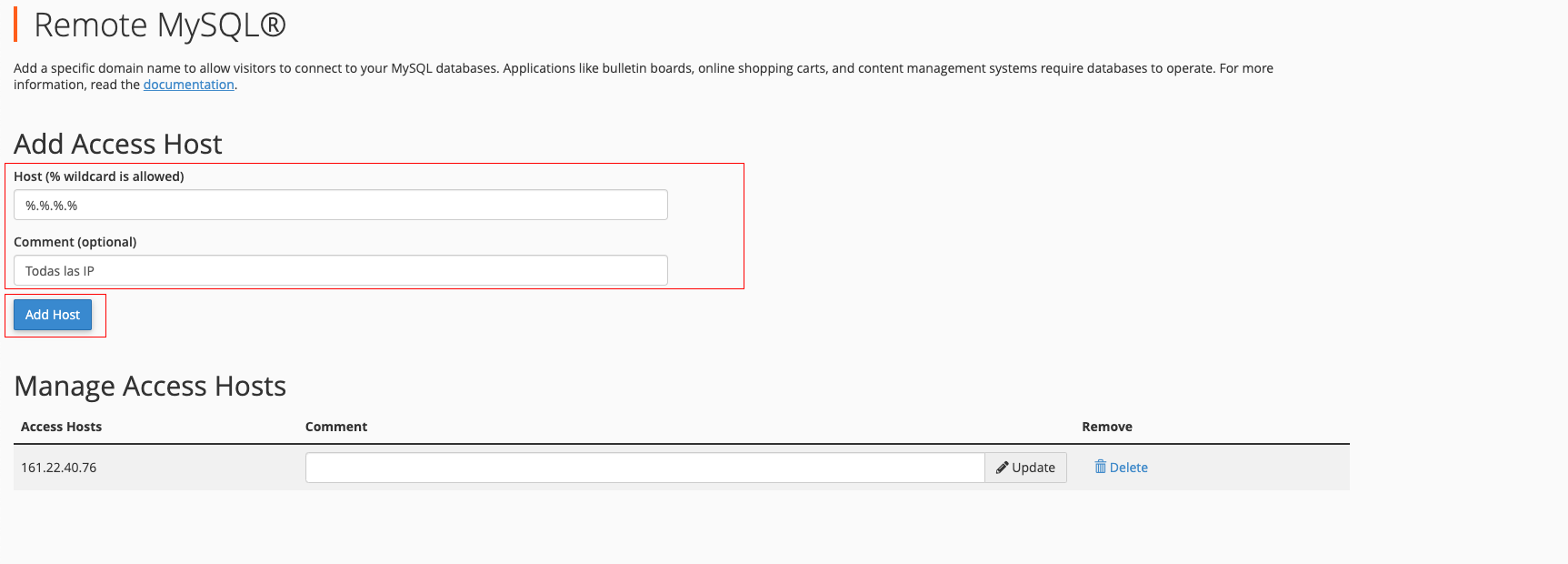Open the documentation link
This screenshot has width=1568, height=564.
[x=189, y=85]
